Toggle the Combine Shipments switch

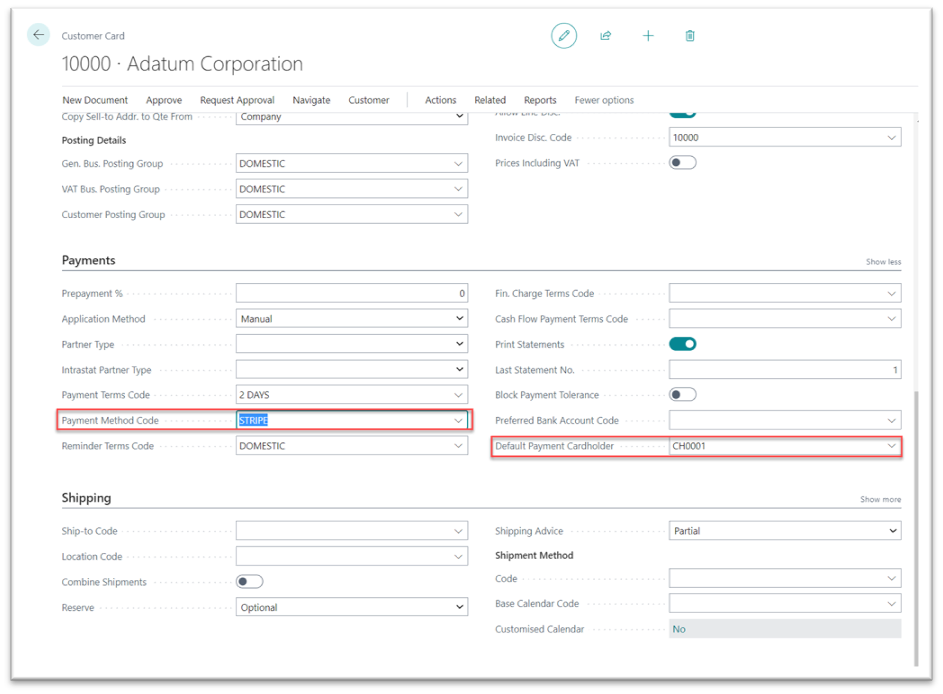249,582
